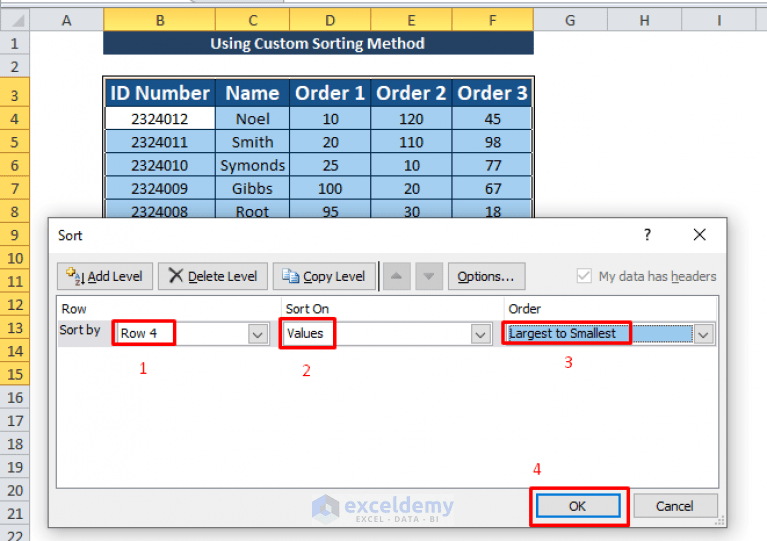Click cell containing Noel
This screenshot has width=767, height=541.
click(252, 118)
